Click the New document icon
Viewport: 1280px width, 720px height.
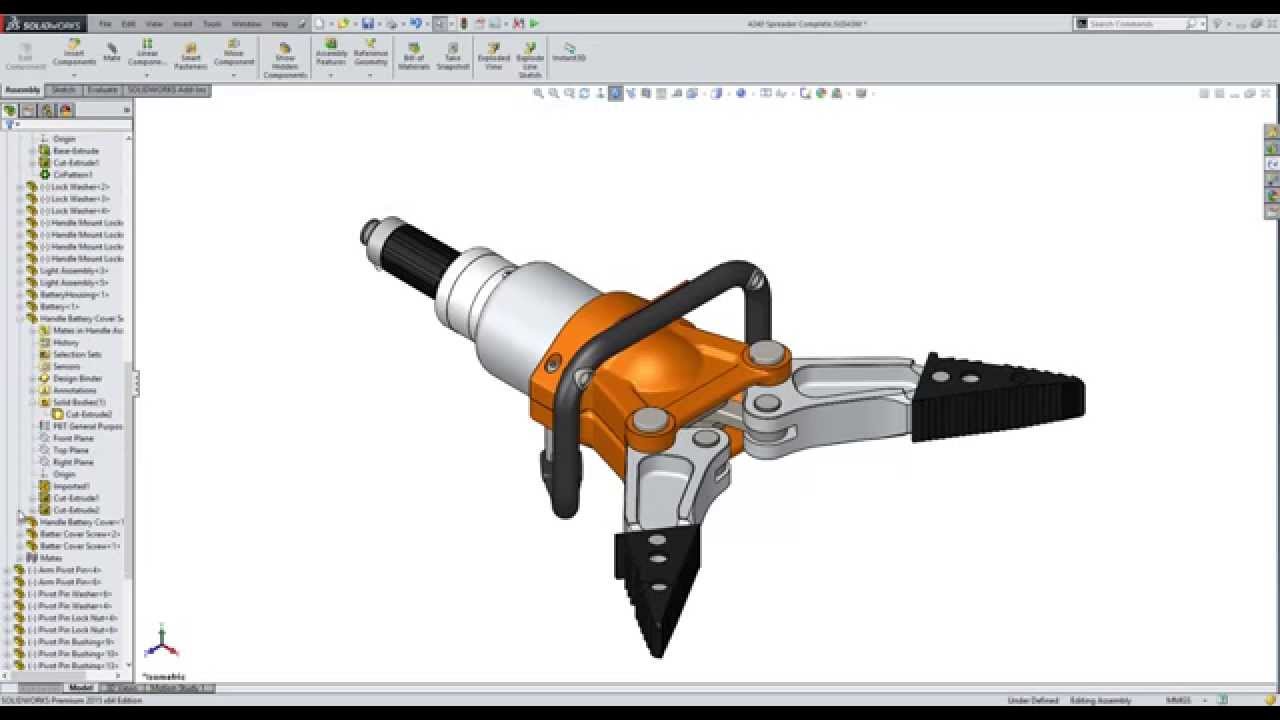click(x=319, y=23)
